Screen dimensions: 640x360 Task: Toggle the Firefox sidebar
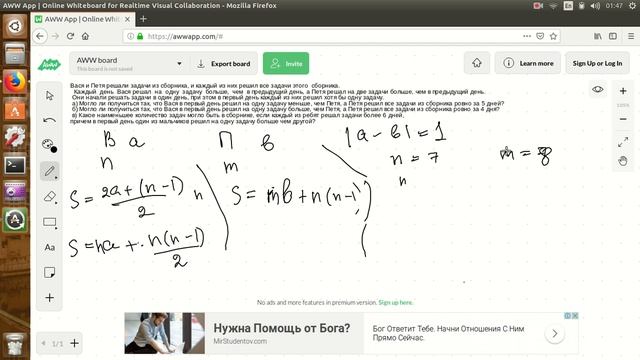tap(613, 36)
